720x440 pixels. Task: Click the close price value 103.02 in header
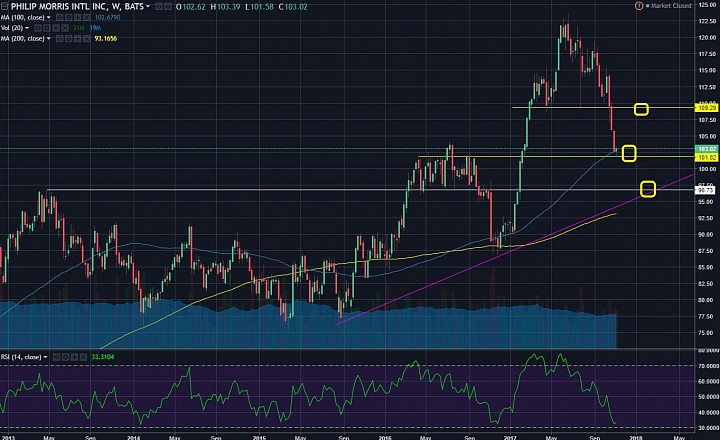pos(296,7)
